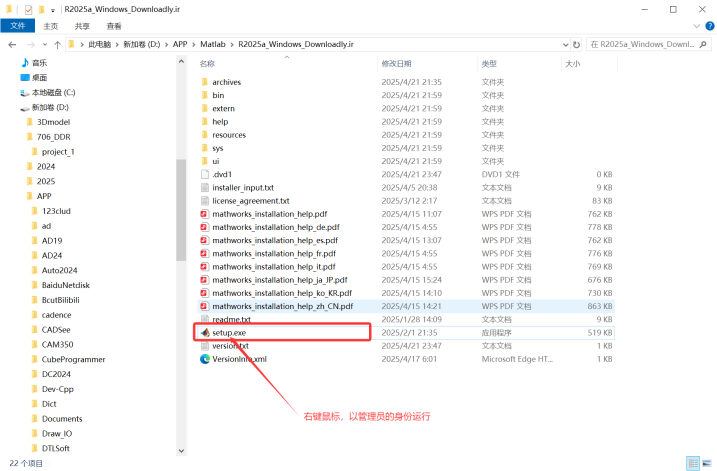Open 3Dmodel folder in navigation tree
Viewport: 717px width, 471px height.
pyautogui.click(x=54, y=122)
